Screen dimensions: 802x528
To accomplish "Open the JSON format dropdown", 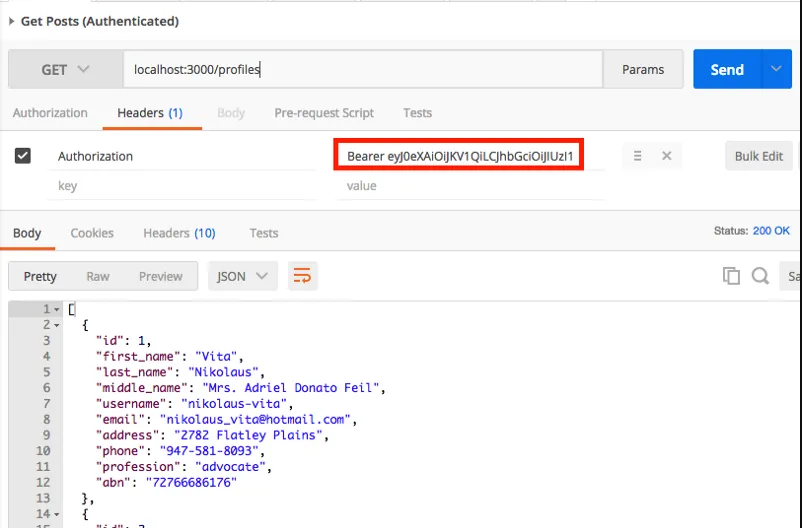I will tap(242, 276).
